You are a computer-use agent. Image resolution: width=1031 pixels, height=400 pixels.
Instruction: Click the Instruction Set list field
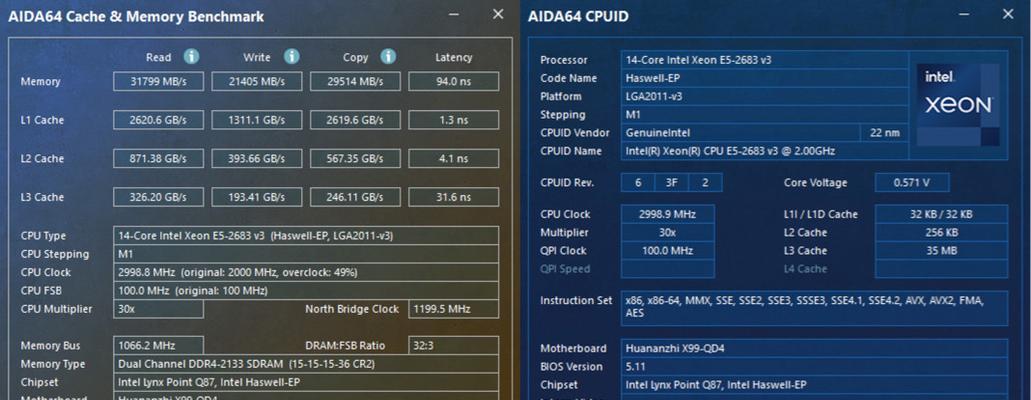(x=814, y=308)
